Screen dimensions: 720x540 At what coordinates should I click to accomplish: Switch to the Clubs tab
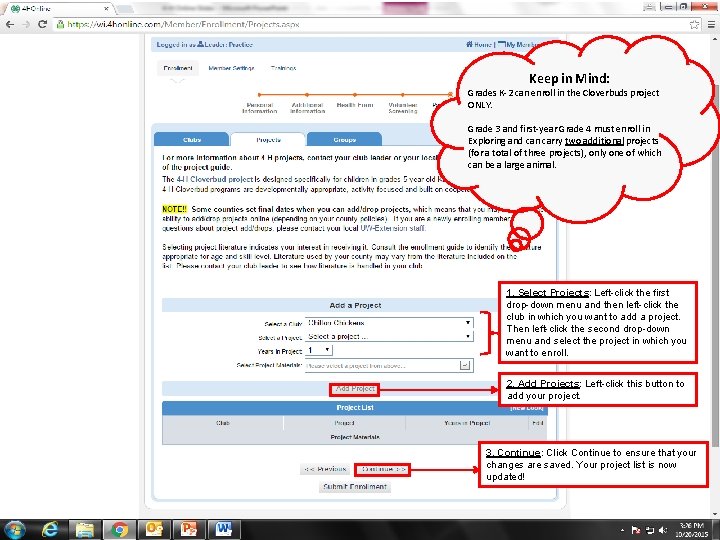tap(191, 140)
